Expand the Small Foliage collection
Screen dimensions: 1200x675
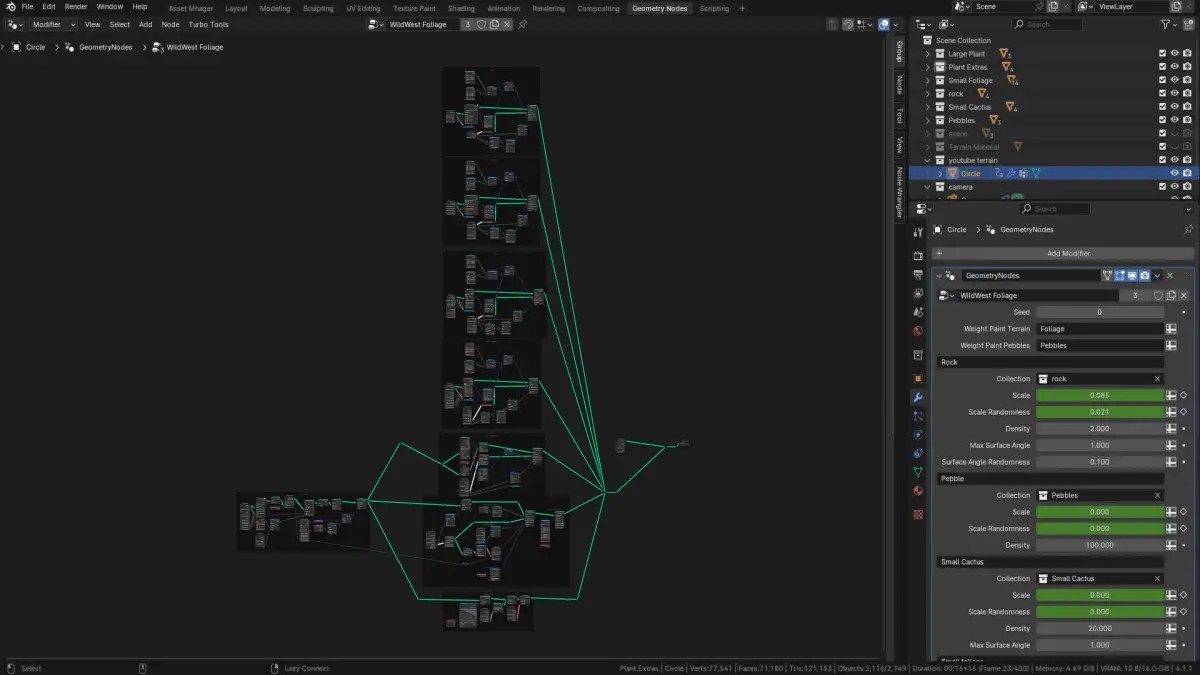[x=928, y=80]
